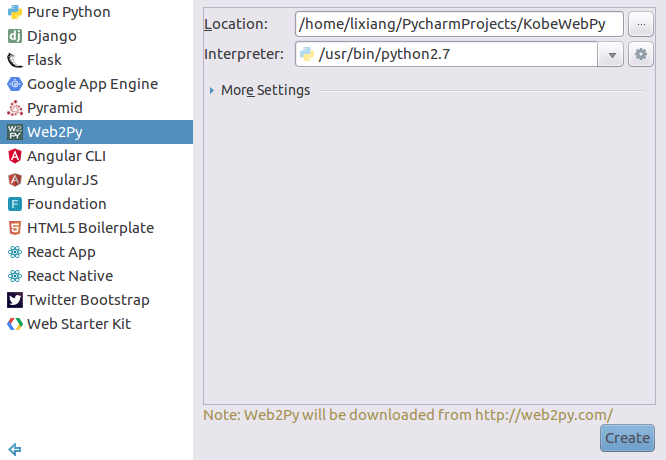
Task: Click the Web2Py download note text
Action: click(408, 415)
